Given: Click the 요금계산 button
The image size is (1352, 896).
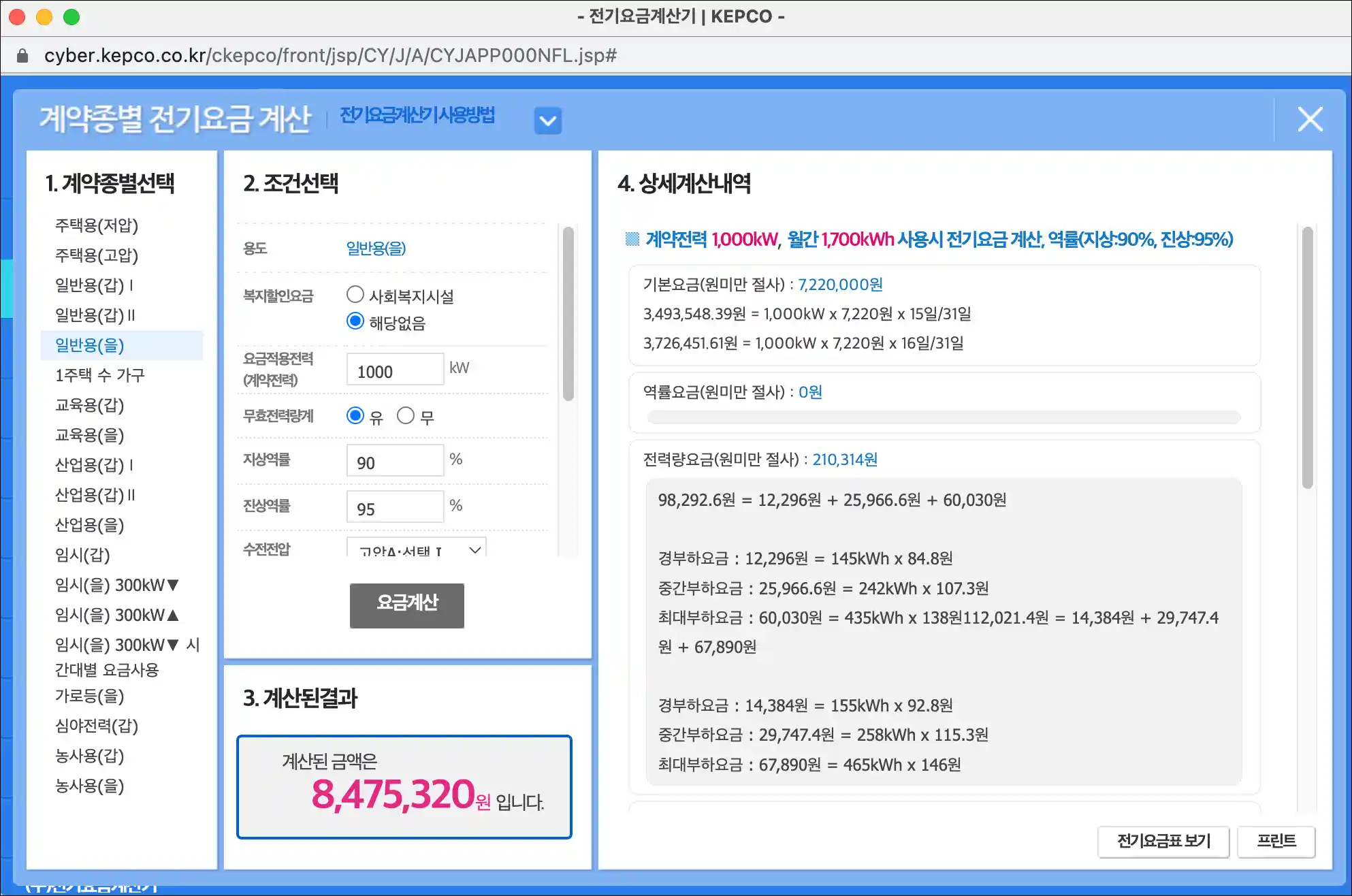Looking at the screenshot, I should (407, 606).
